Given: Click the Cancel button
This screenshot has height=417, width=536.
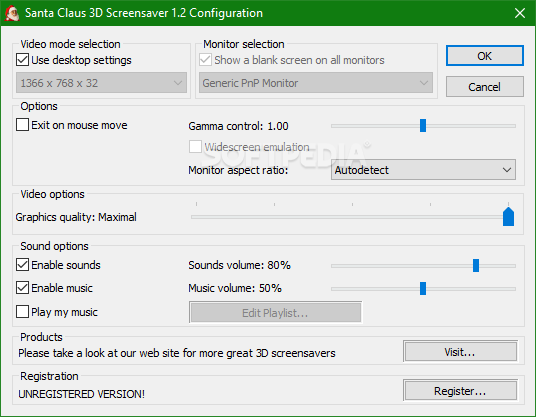Looking at the screenshot, I should point(485,87).
